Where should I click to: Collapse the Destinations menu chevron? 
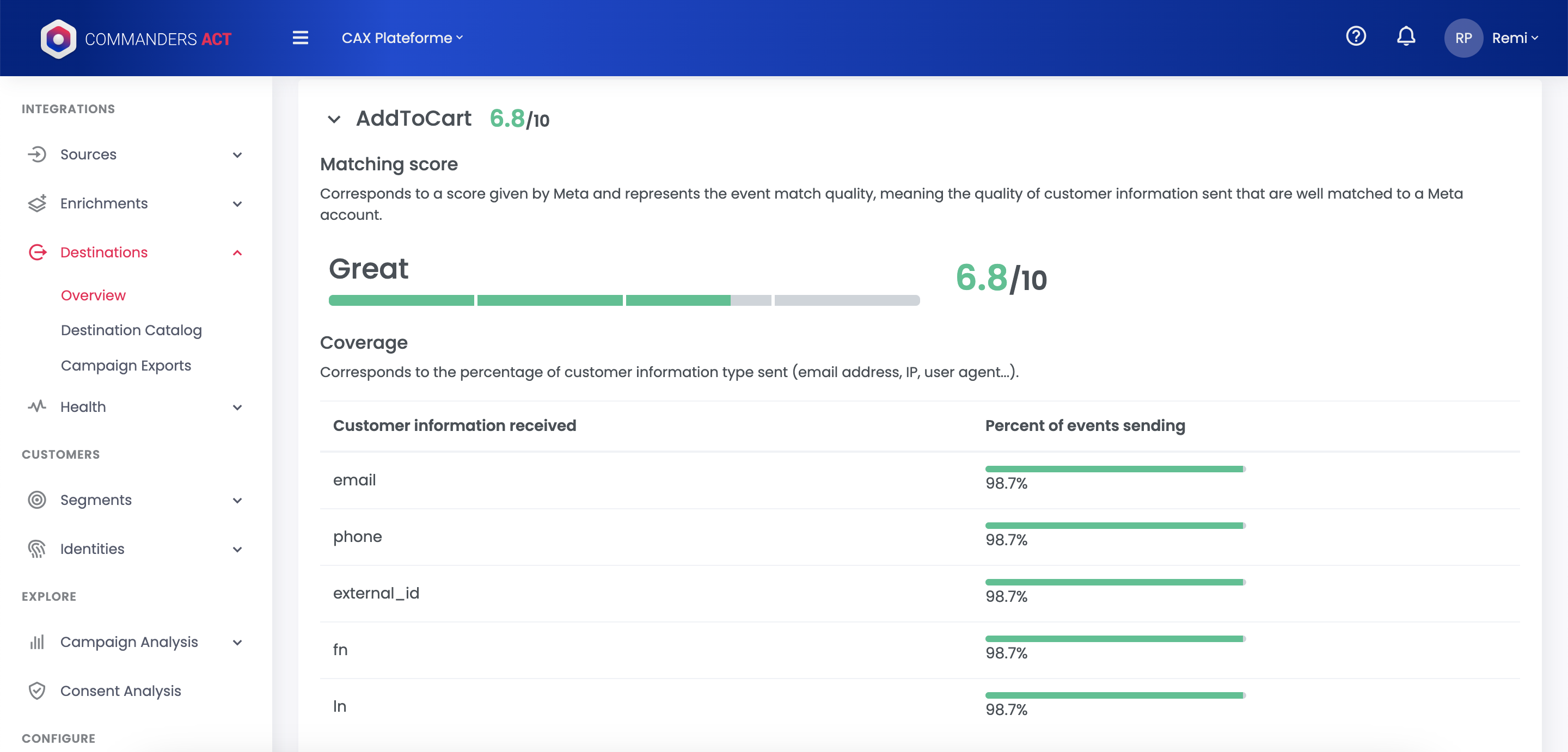pyautogui.click(x=237, y=252)
